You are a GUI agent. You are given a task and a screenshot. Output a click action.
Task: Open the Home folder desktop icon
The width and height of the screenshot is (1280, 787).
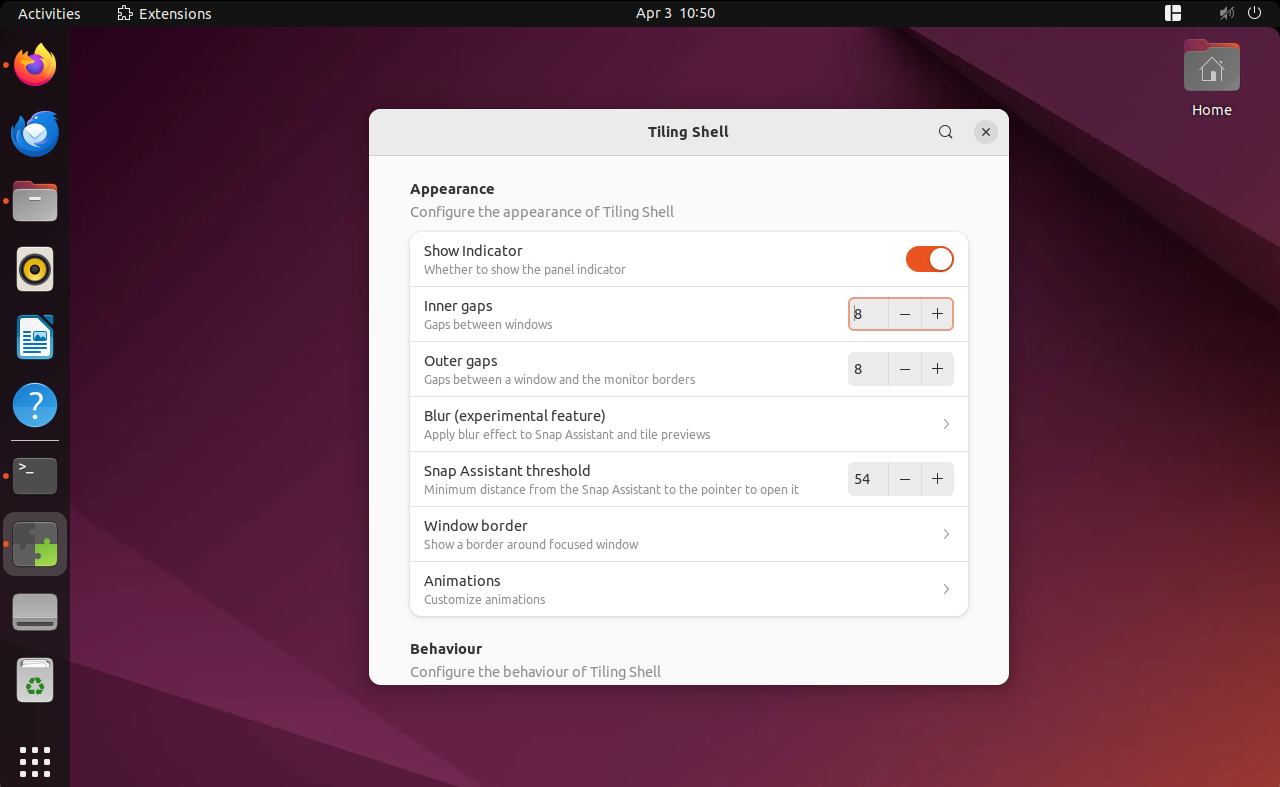pyautogui.click(x=1212, y=80)
